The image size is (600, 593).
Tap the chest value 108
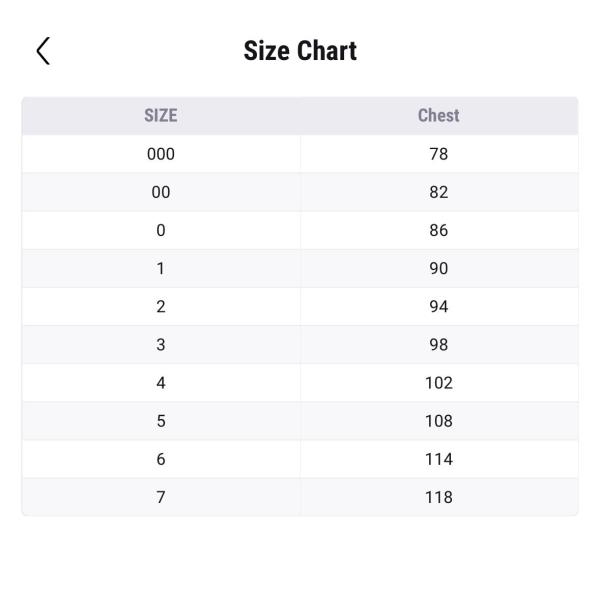(x=438, y=421)
